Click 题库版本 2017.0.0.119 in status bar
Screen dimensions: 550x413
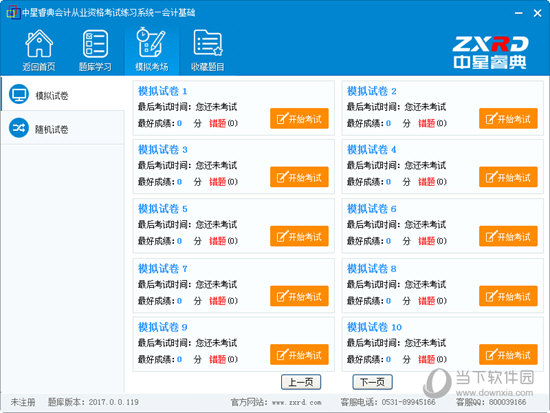tap(93, 402)
